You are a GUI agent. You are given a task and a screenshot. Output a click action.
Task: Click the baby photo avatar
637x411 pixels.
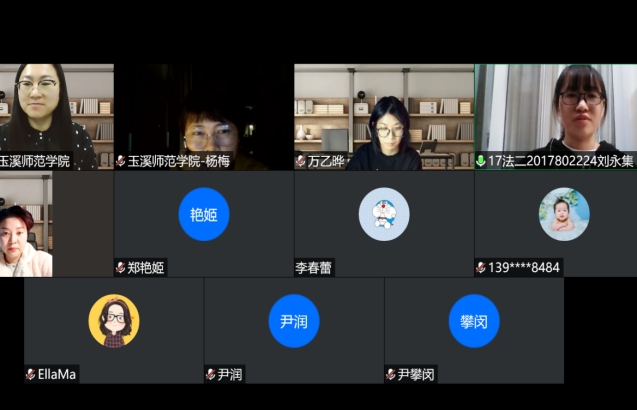[x=564, y=214]
